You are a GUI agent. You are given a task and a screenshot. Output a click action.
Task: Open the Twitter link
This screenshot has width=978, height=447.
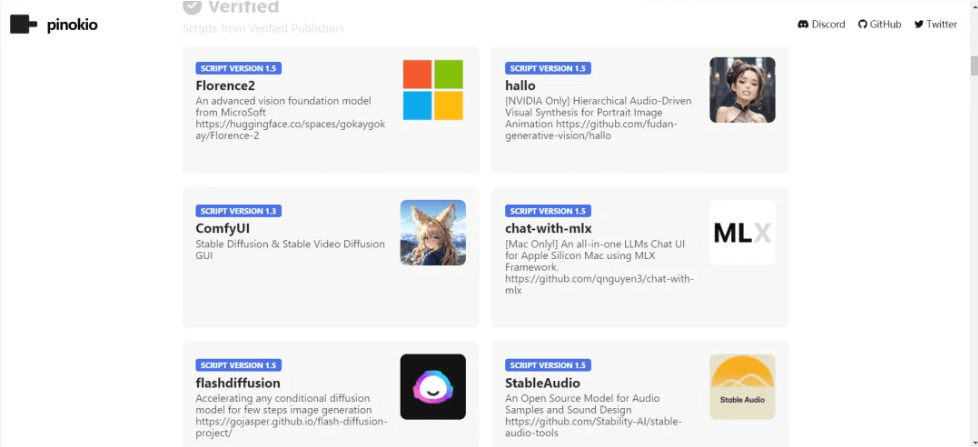(x=936, y=24)
